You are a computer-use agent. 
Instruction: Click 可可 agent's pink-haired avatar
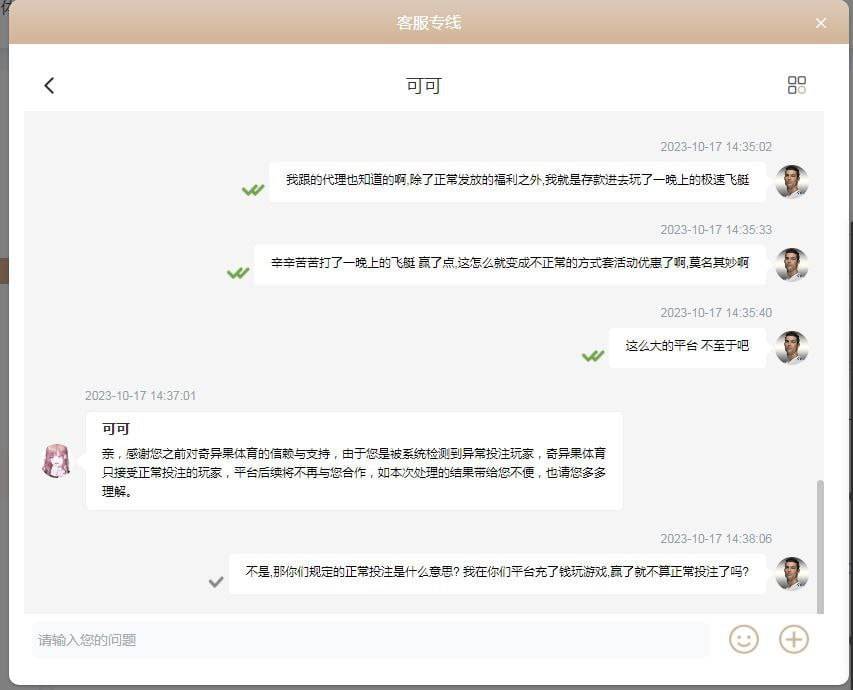coord(57,460)
